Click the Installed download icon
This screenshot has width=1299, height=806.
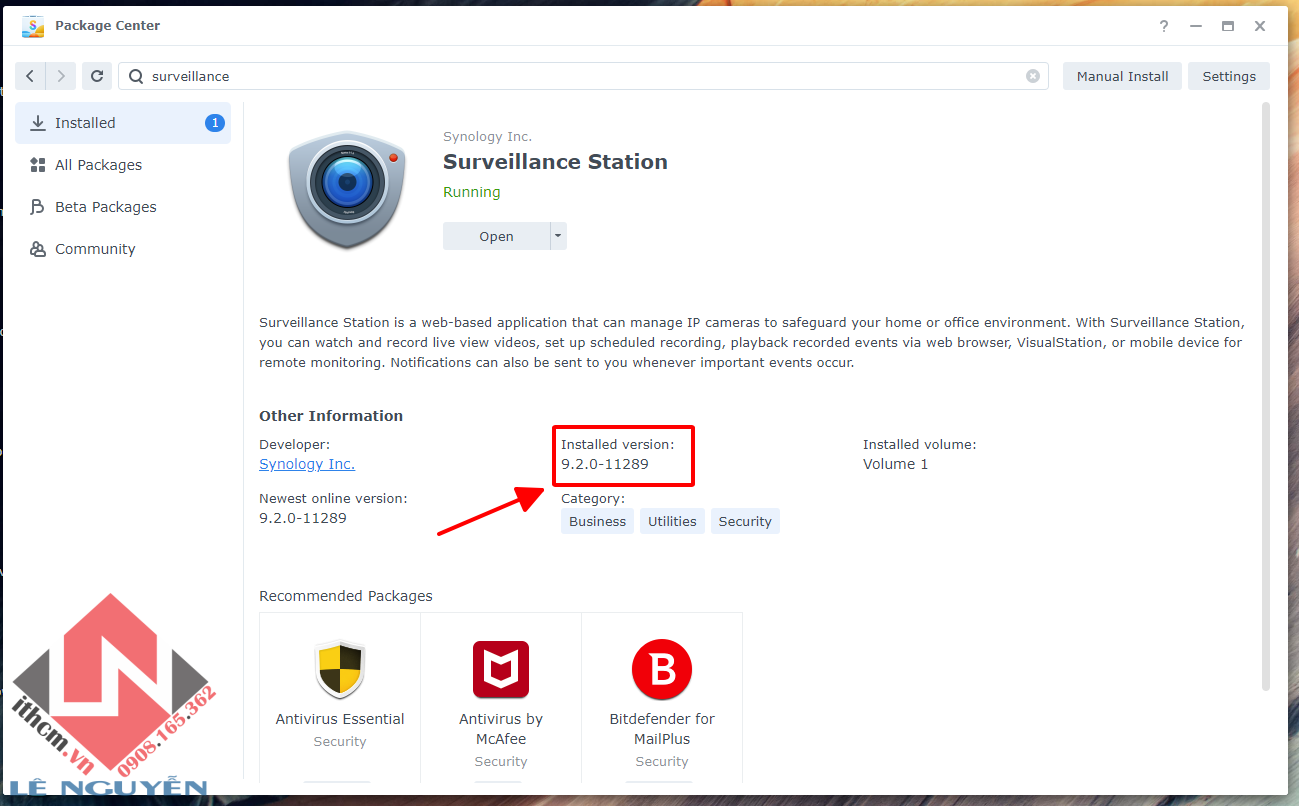38,123
